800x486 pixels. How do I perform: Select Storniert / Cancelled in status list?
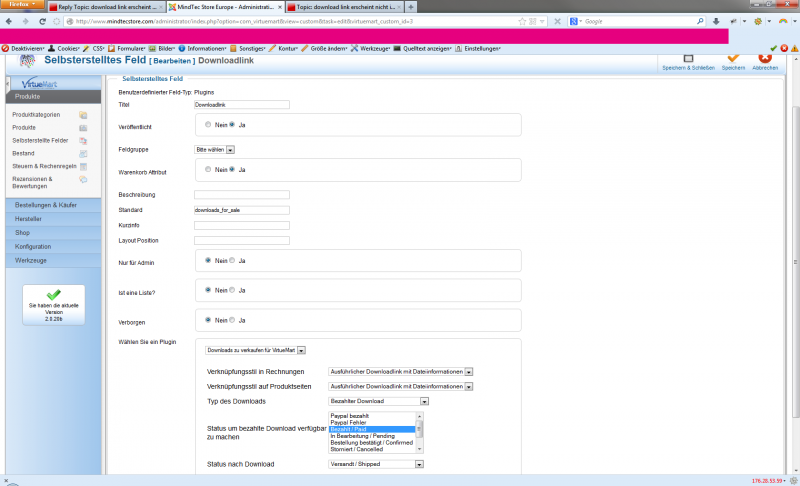[x=369, y=449]
